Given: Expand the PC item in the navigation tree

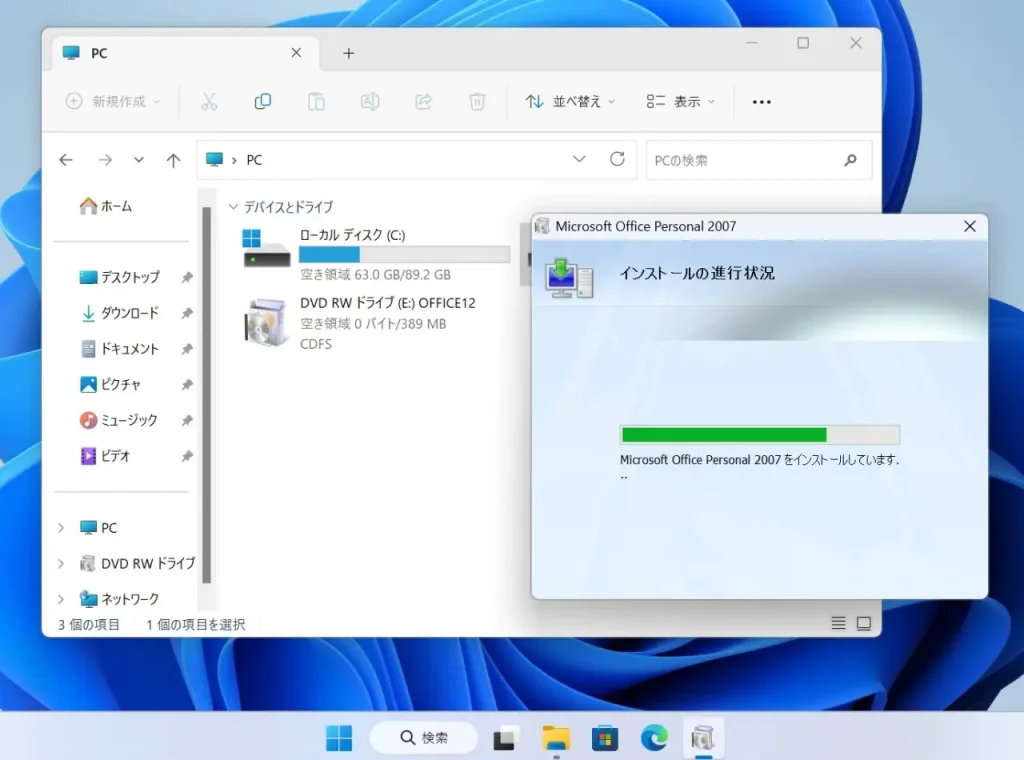Looking at the screenshot, I should (62, 527).
